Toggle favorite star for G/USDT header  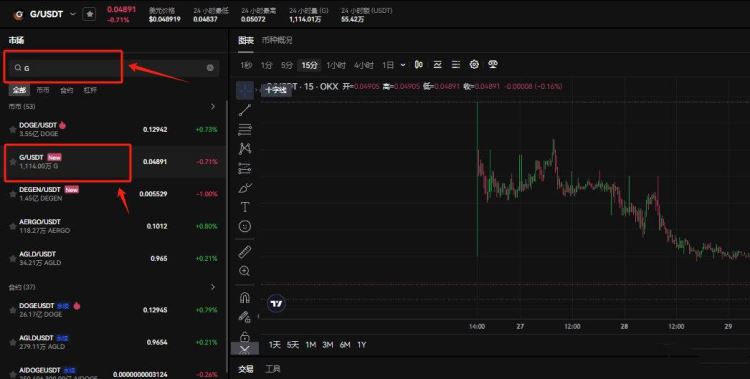tap(89, 14)
